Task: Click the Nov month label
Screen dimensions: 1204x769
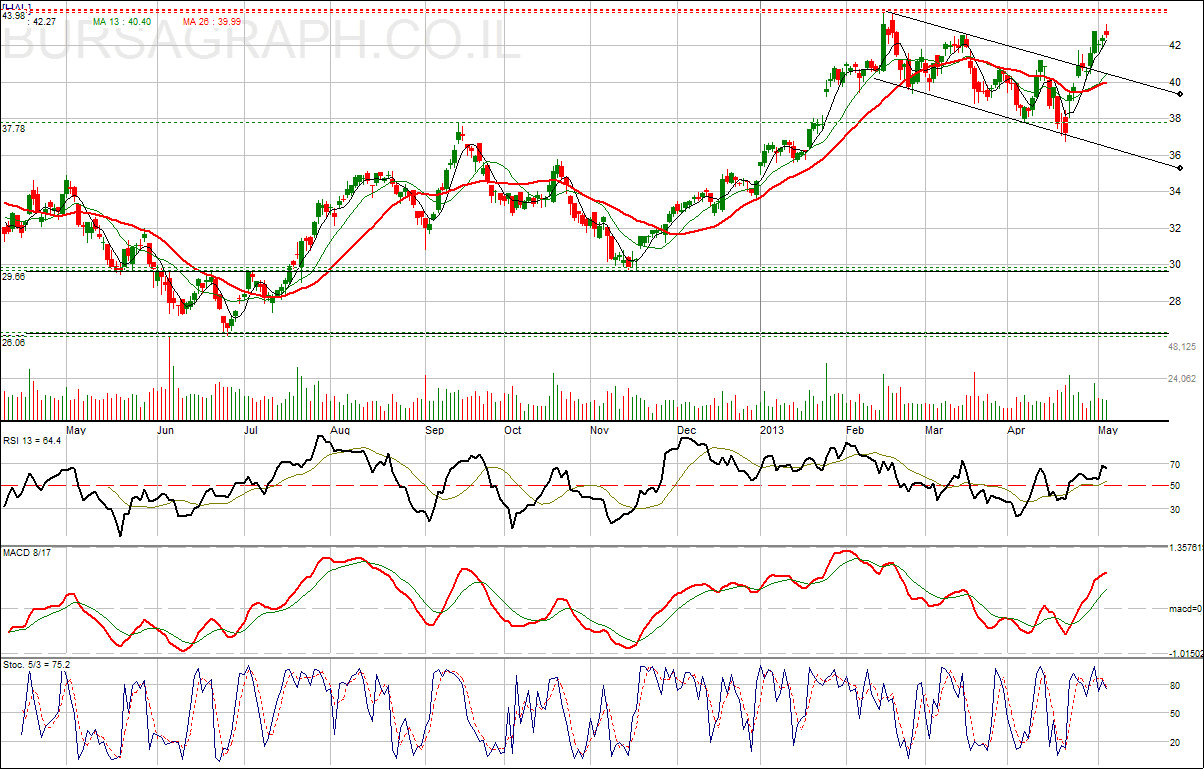Action: (x=600, y=430)
